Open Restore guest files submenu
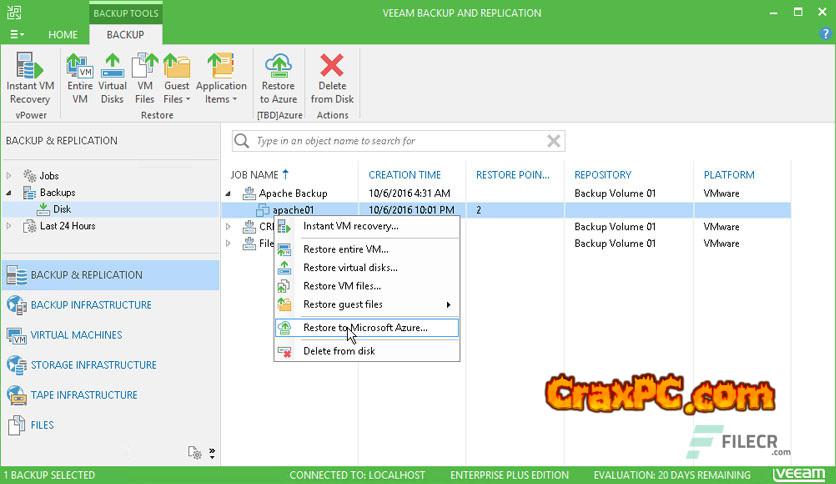 pos(367,304)
